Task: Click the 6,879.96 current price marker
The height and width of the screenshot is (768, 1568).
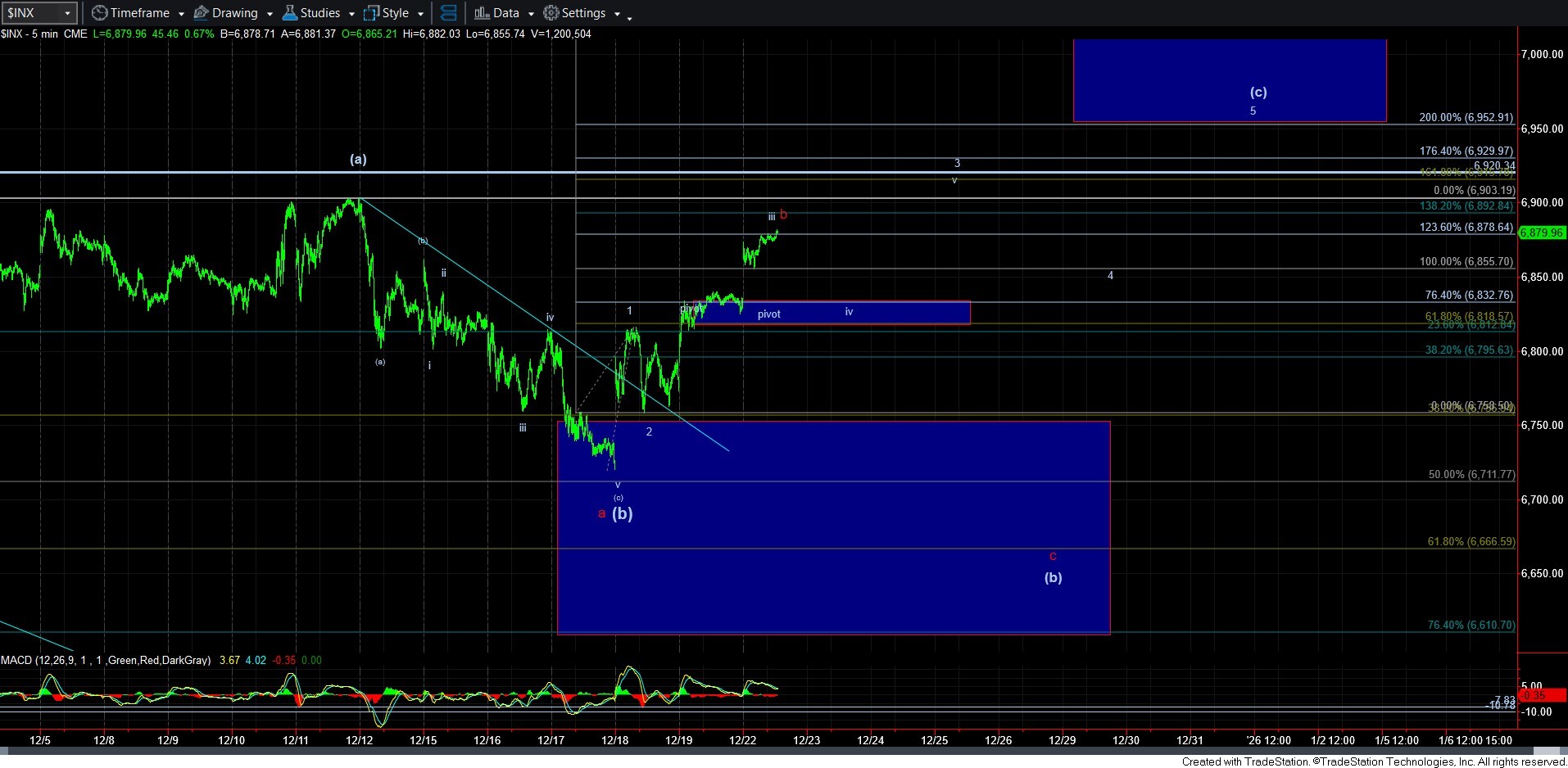Action: pyautogui.click(x=1541, y=233)
